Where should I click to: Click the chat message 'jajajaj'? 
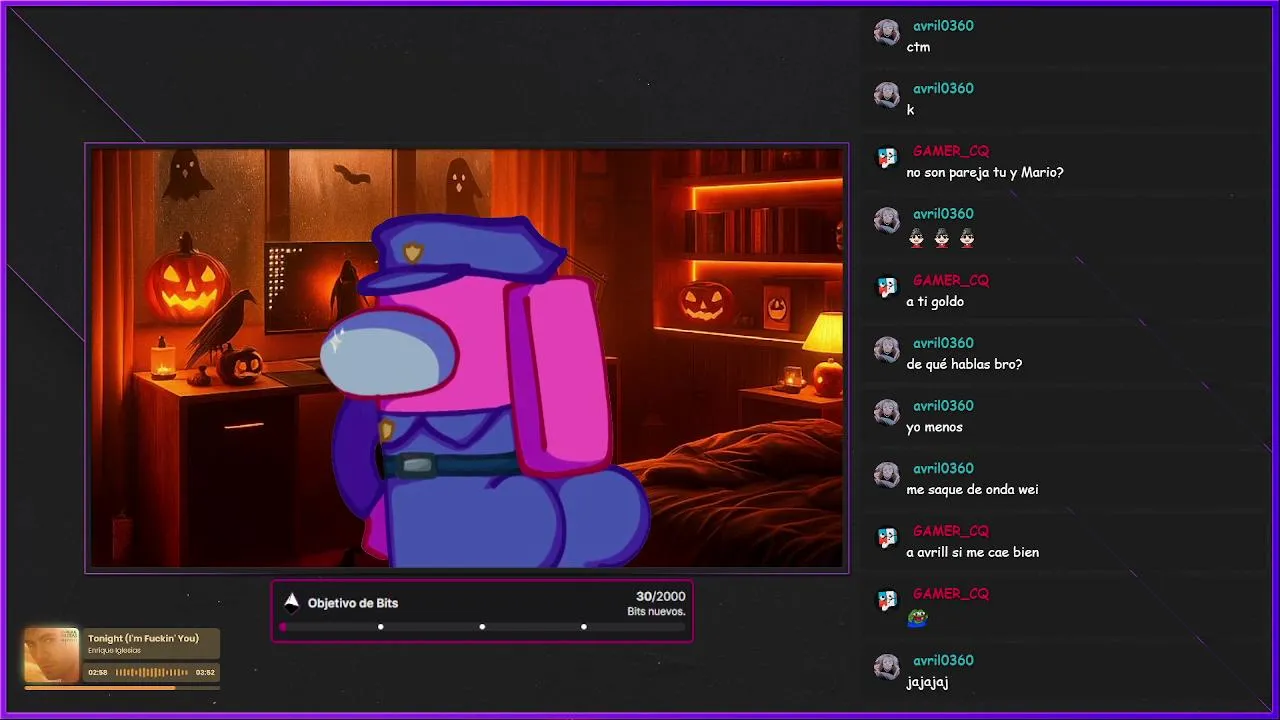tap(927, 682)
